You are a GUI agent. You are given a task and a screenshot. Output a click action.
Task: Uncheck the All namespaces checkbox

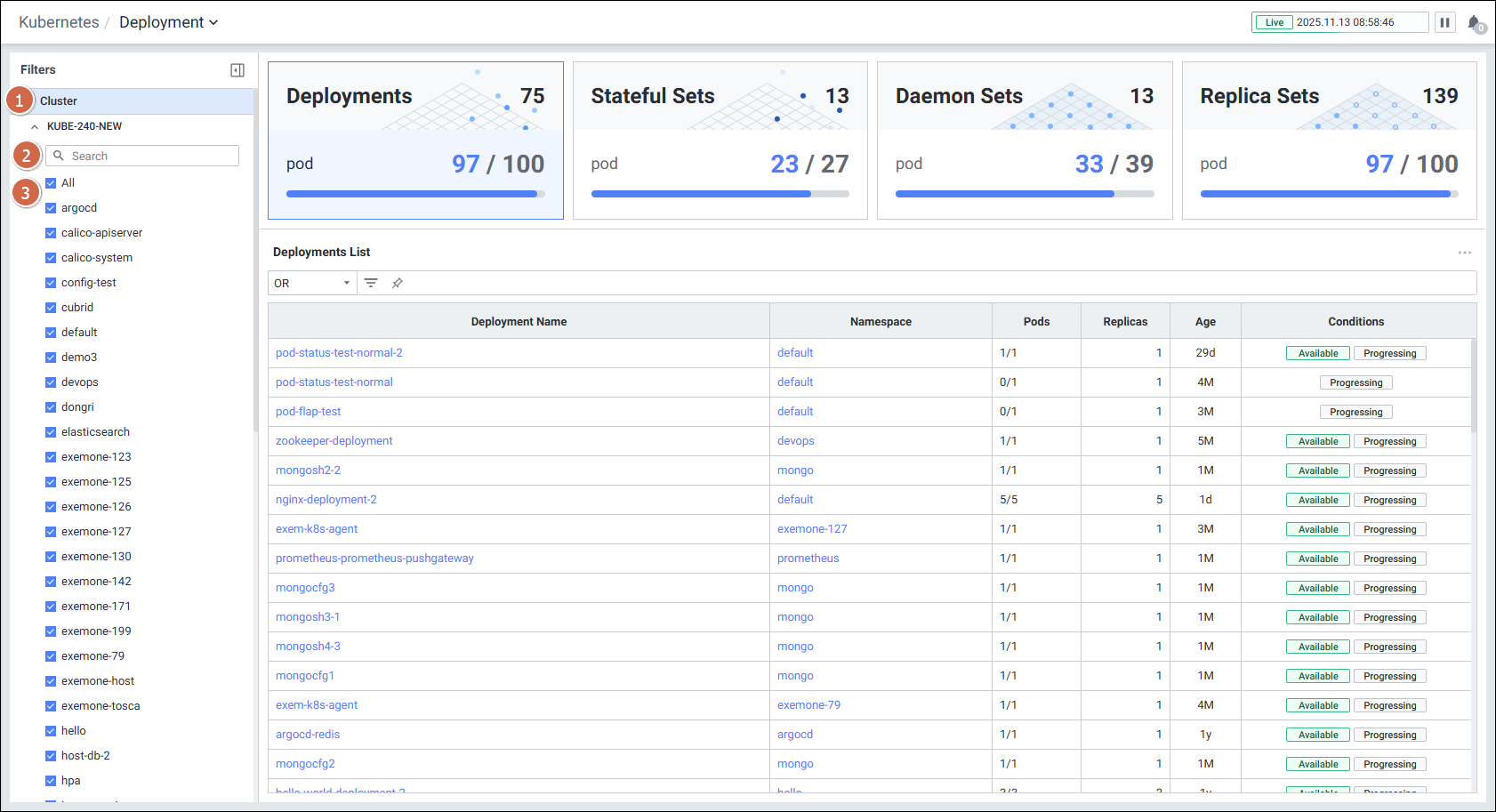51,183
